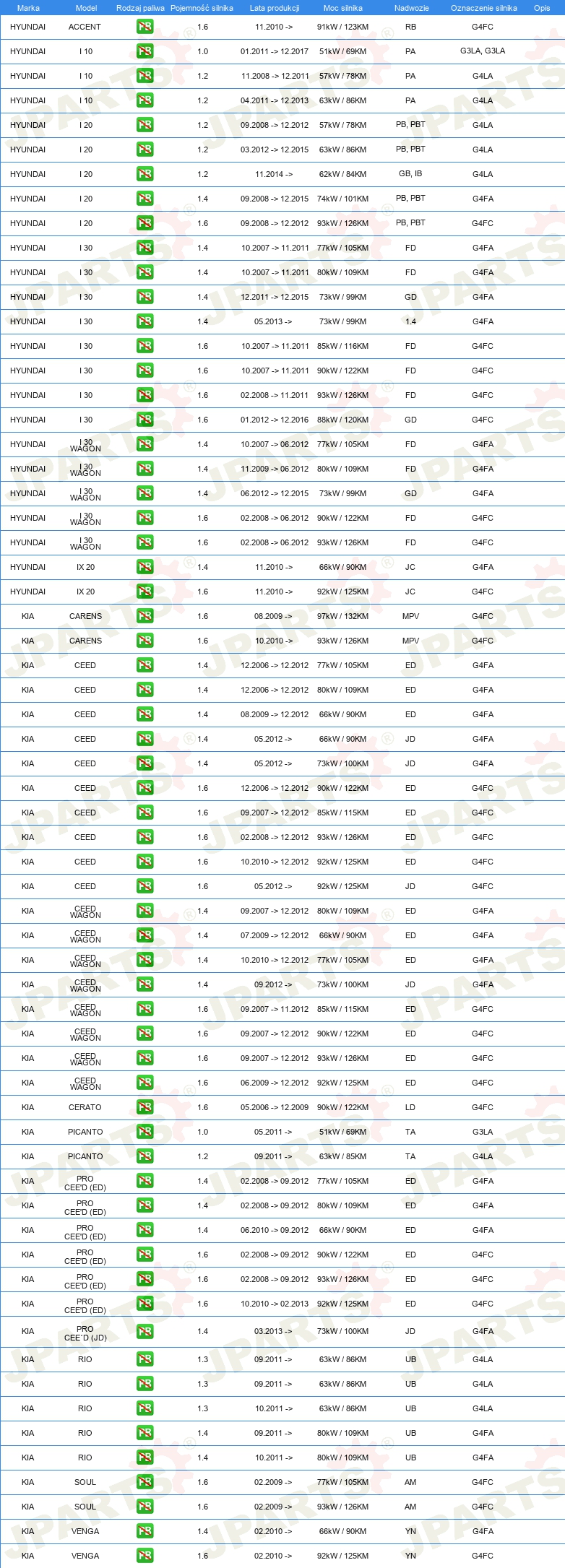Select the body code cell GB, IB
The width and height of the screenshot is (565, 1568).
[x=410, y=174]
